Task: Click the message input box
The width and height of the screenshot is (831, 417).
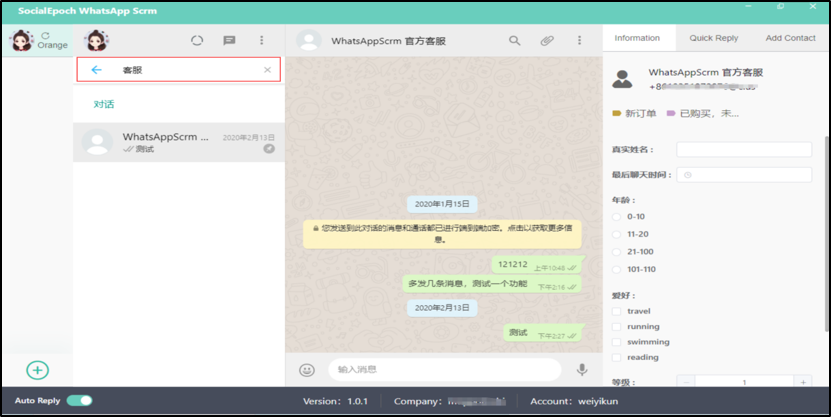Action: point(444,369)
